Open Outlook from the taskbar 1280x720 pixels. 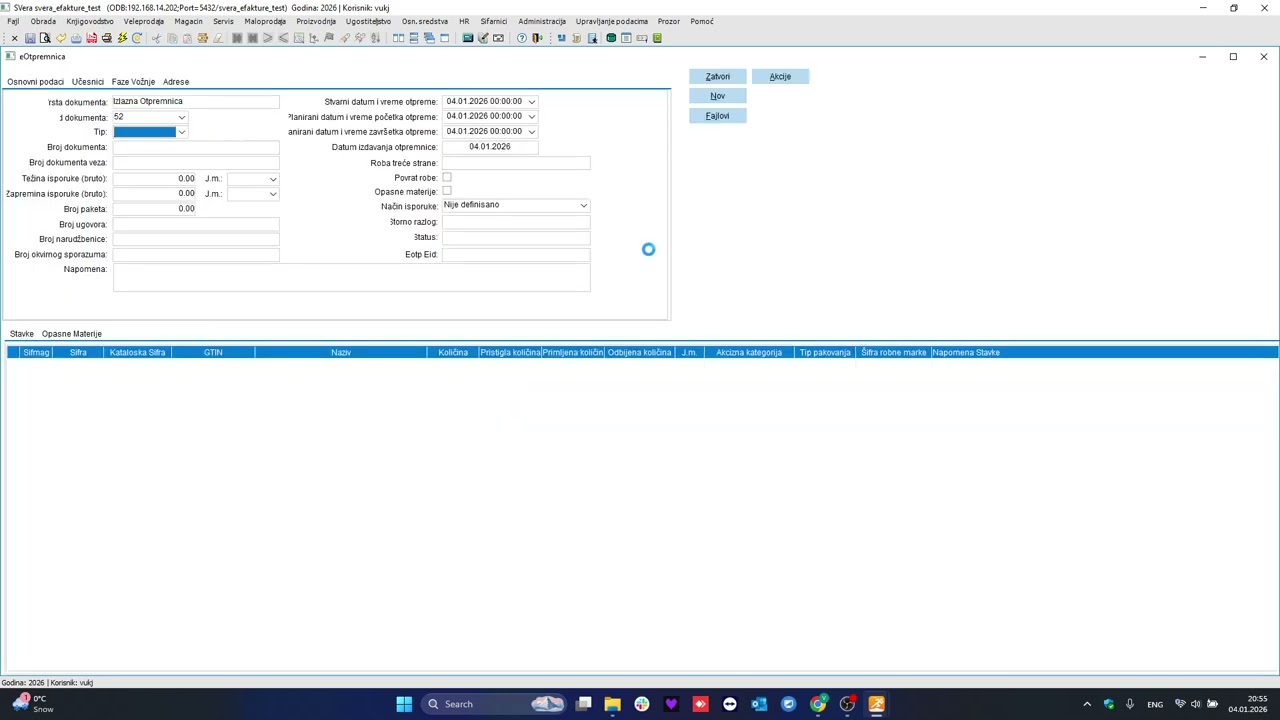click(759, 704)
